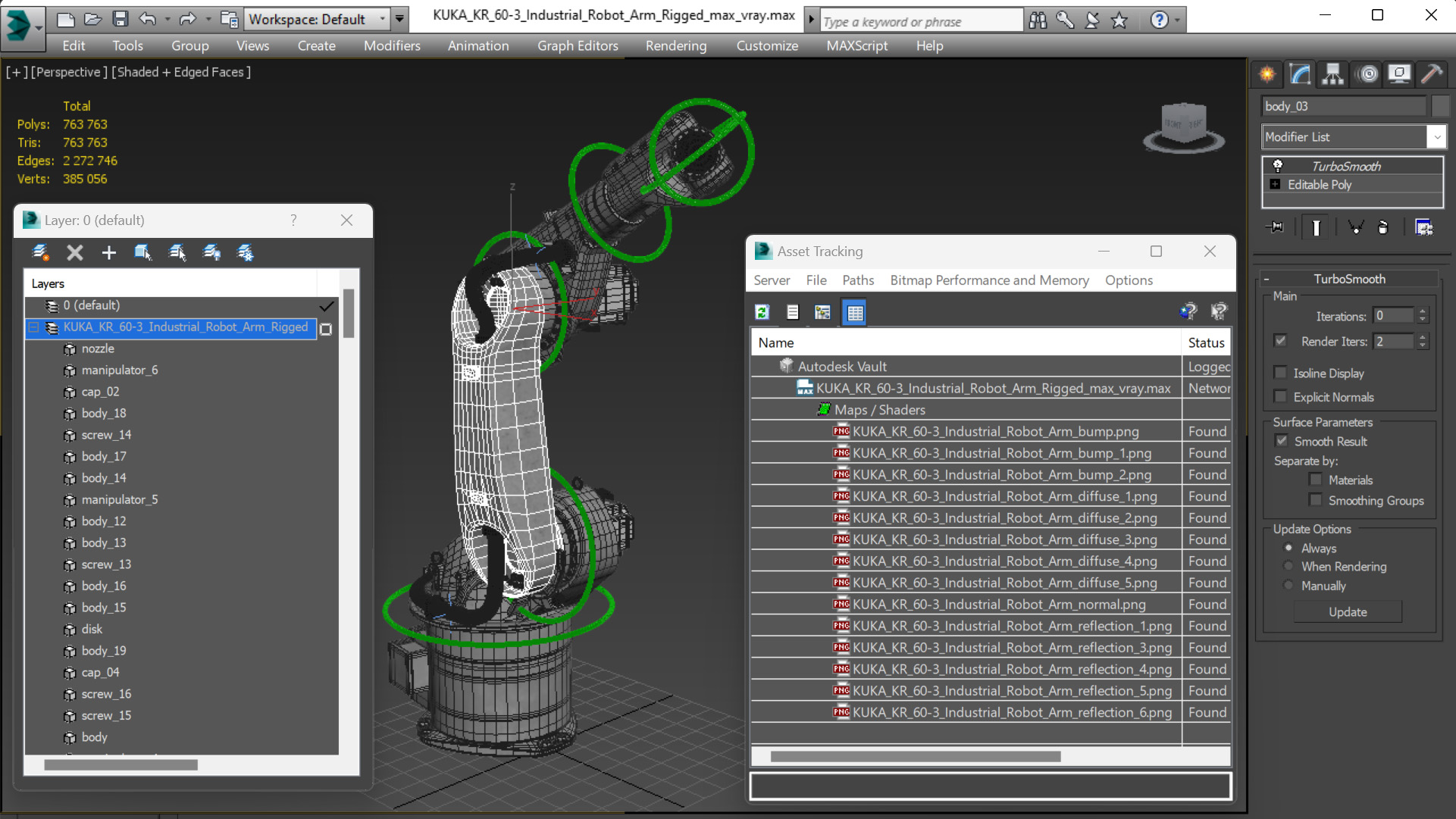Collapse the TurboSmooth rollout minus

pyautogui.click(x=1267, y=279)
